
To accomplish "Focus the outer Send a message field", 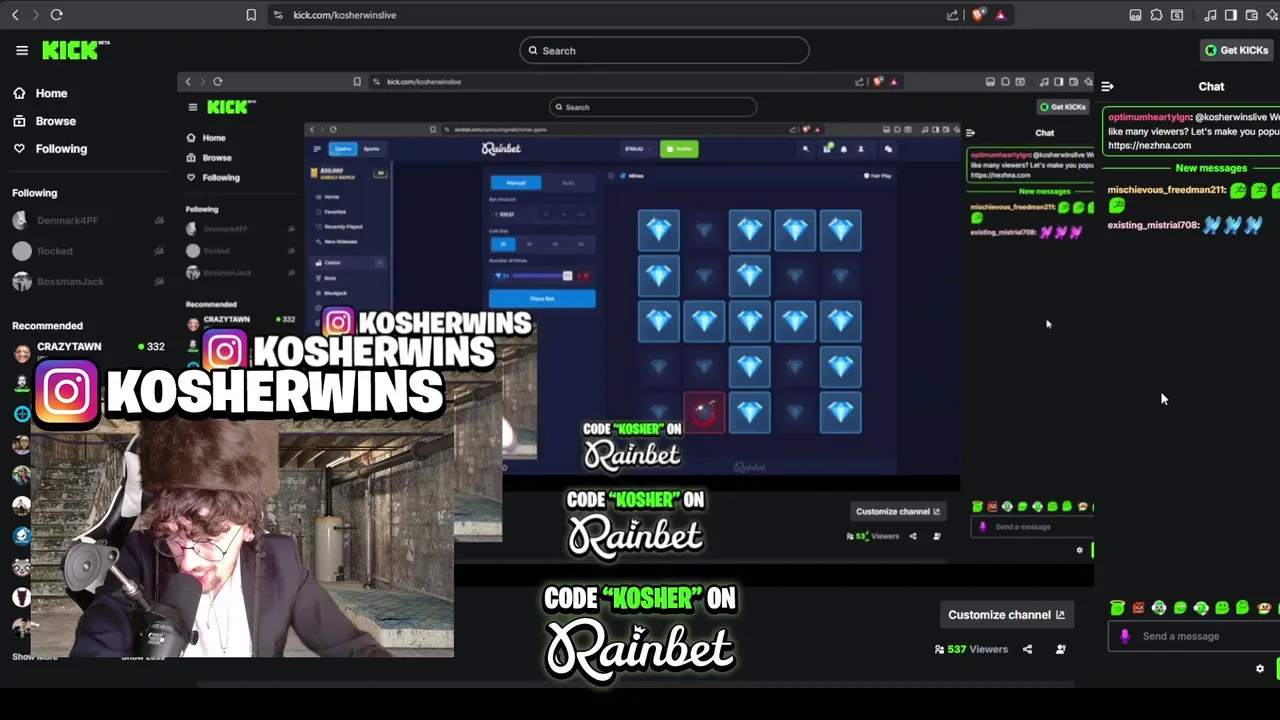I will [x=1194, y=636].
